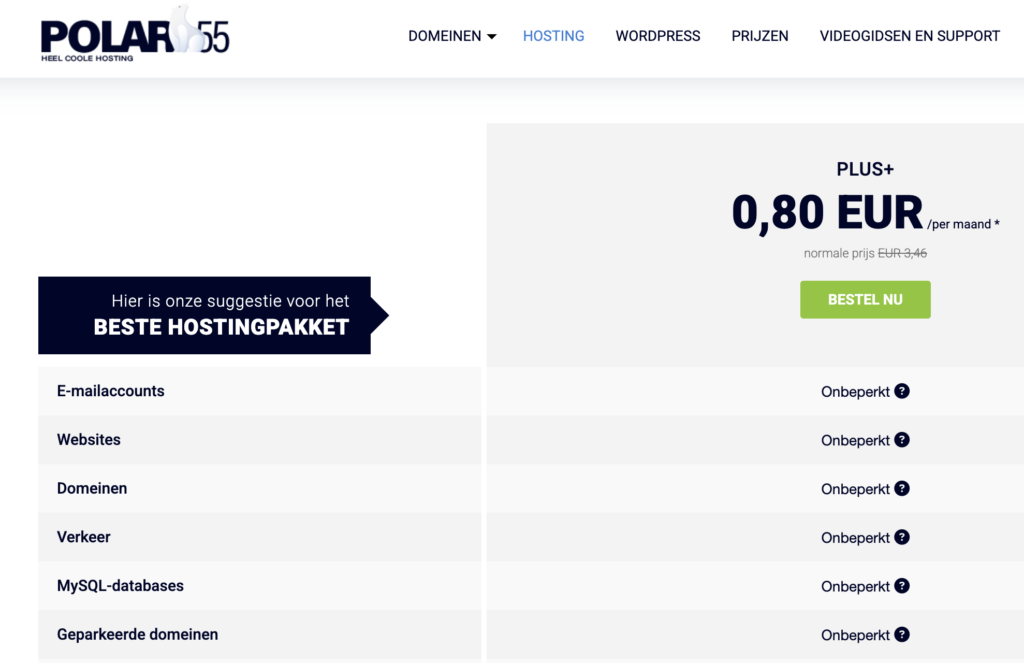Click the MySQL-databases row label
This screenshot has height=663, width=1024.
pos(120,586)
